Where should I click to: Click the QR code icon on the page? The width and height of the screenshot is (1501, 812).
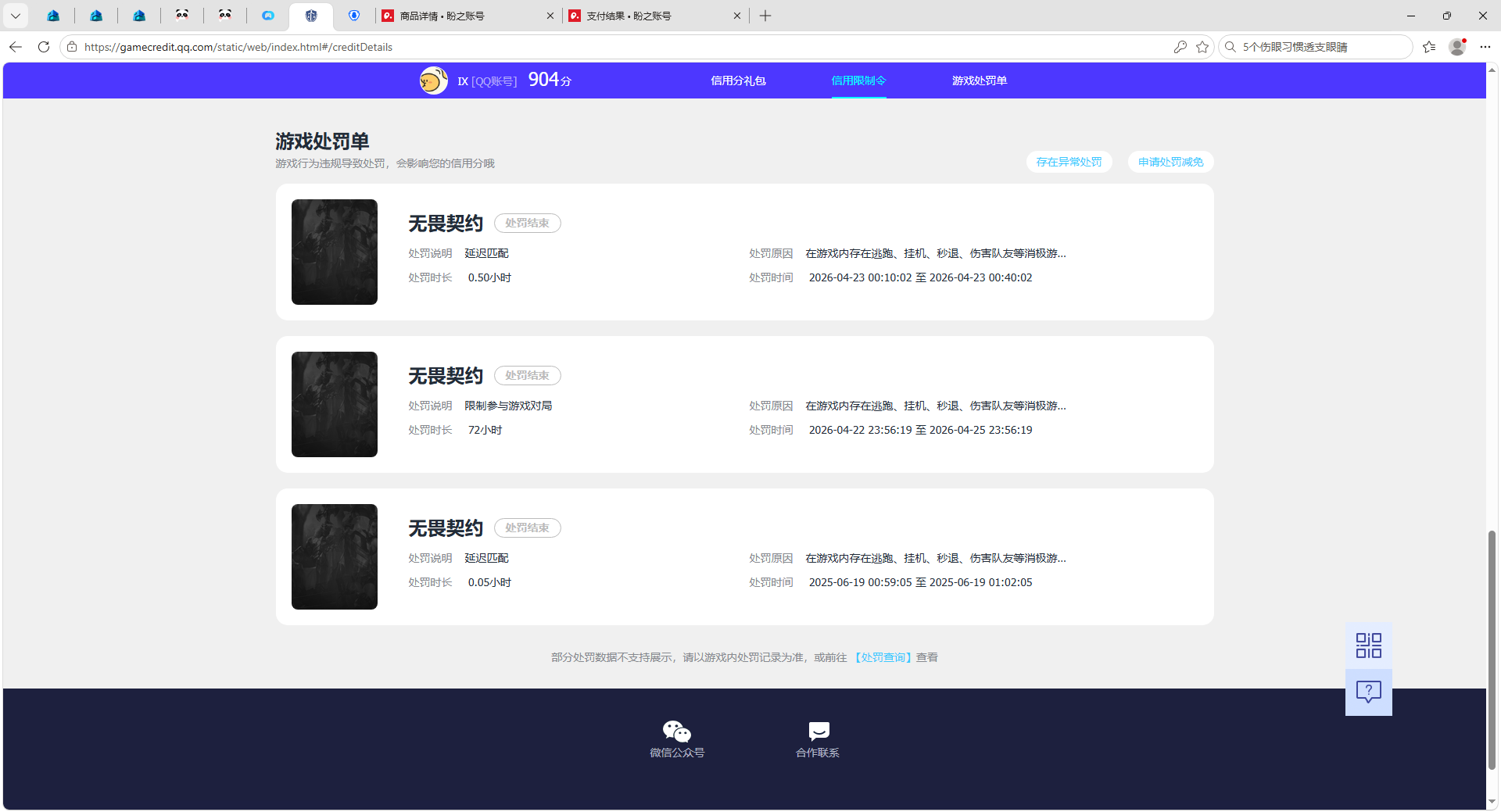click(x=1368, y=646)
